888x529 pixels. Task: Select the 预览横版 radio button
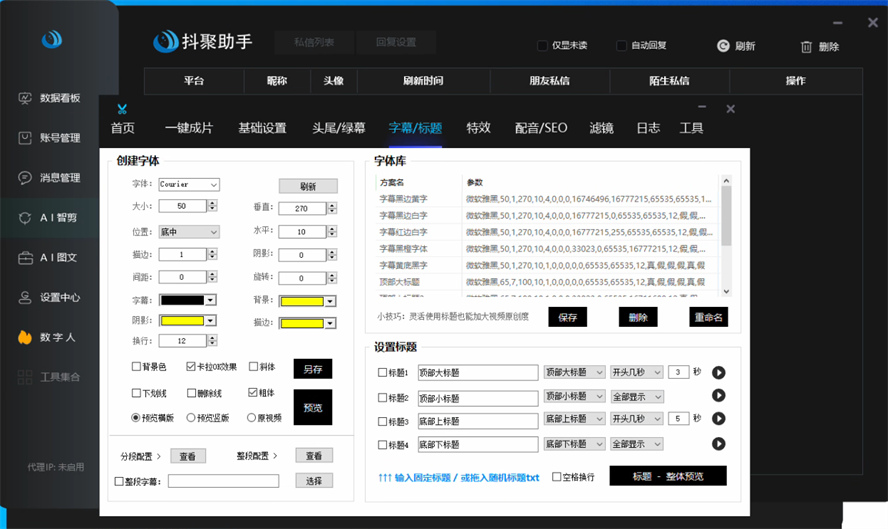coord(135,417)
